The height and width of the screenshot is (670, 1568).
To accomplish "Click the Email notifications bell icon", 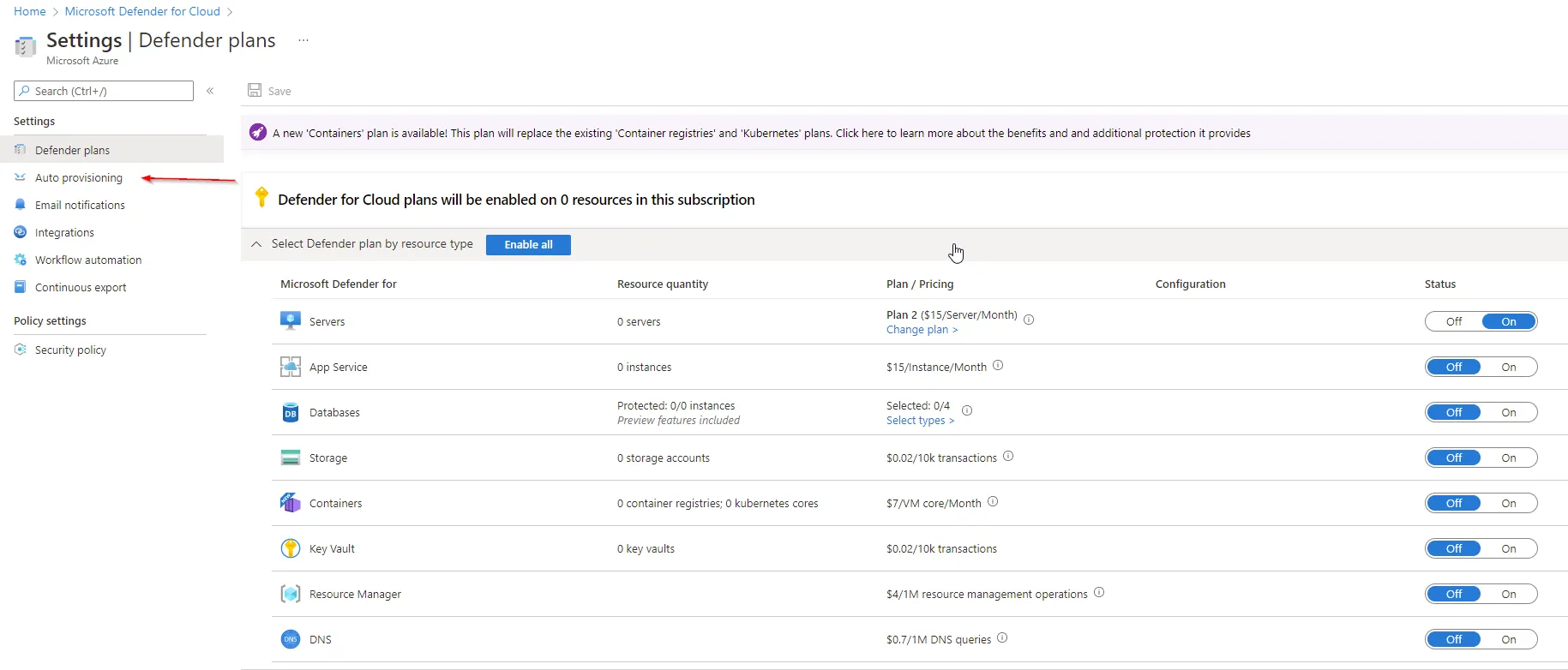I will [21, 205].
